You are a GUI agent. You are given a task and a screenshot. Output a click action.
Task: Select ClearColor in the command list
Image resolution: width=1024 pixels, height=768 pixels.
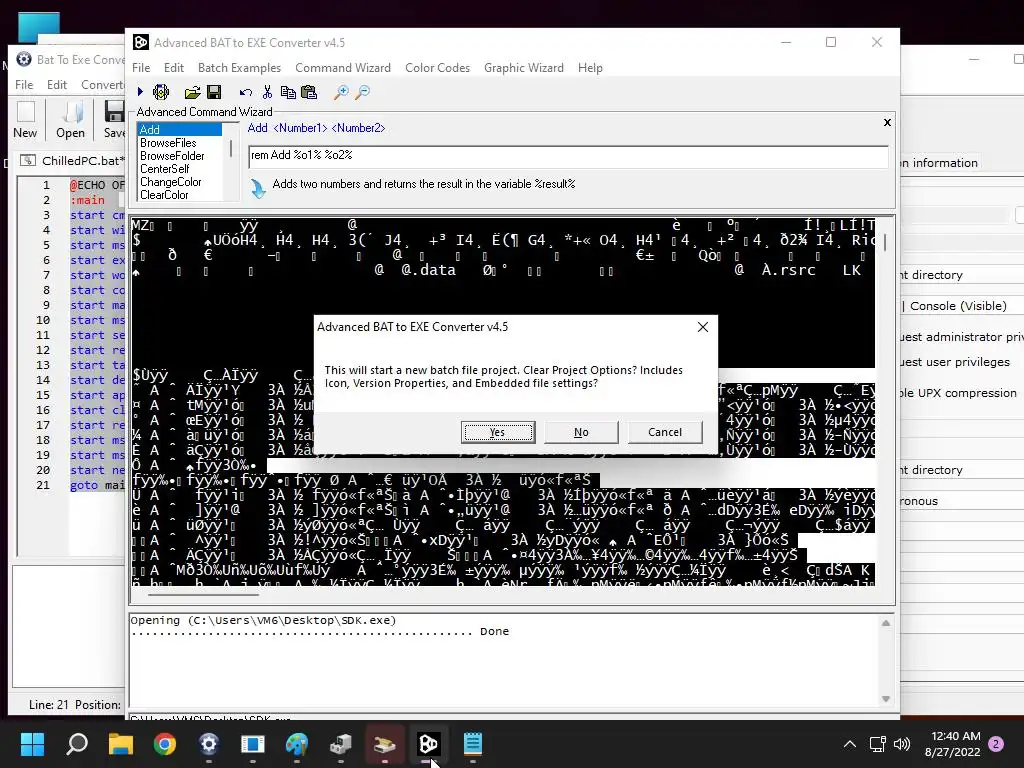164,195
